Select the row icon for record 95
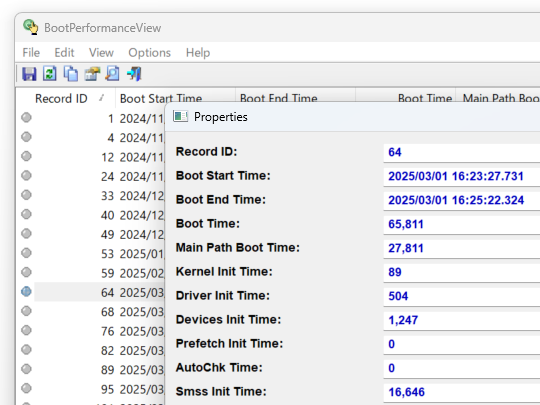Viewport: 540px width, 405px height. coord(27,388)
